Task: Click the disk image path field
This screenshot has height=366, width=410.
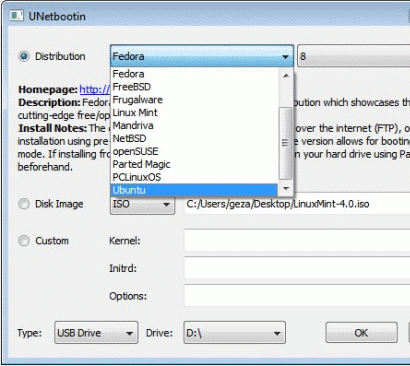Action: (x=297, y=204)
